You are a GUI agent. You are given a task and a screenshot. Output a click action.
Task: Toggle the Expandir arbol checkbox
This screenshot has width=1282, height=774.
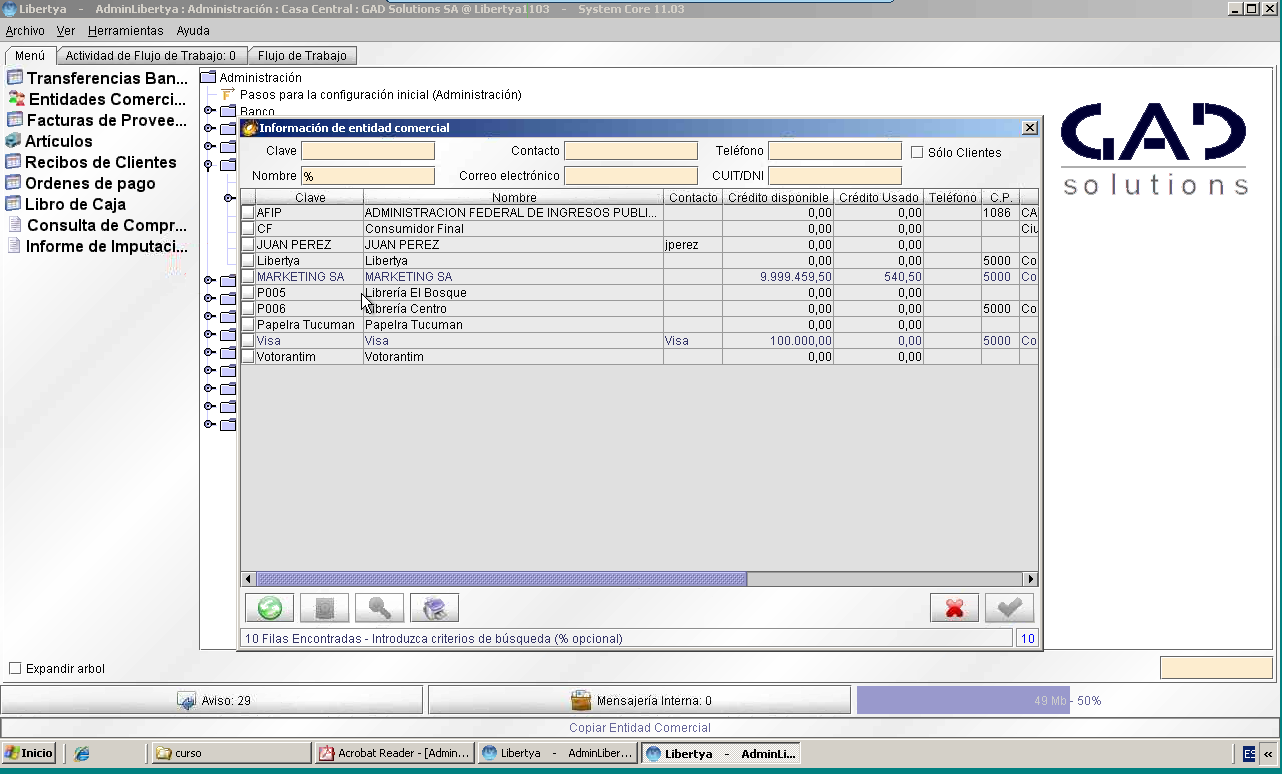15,668
